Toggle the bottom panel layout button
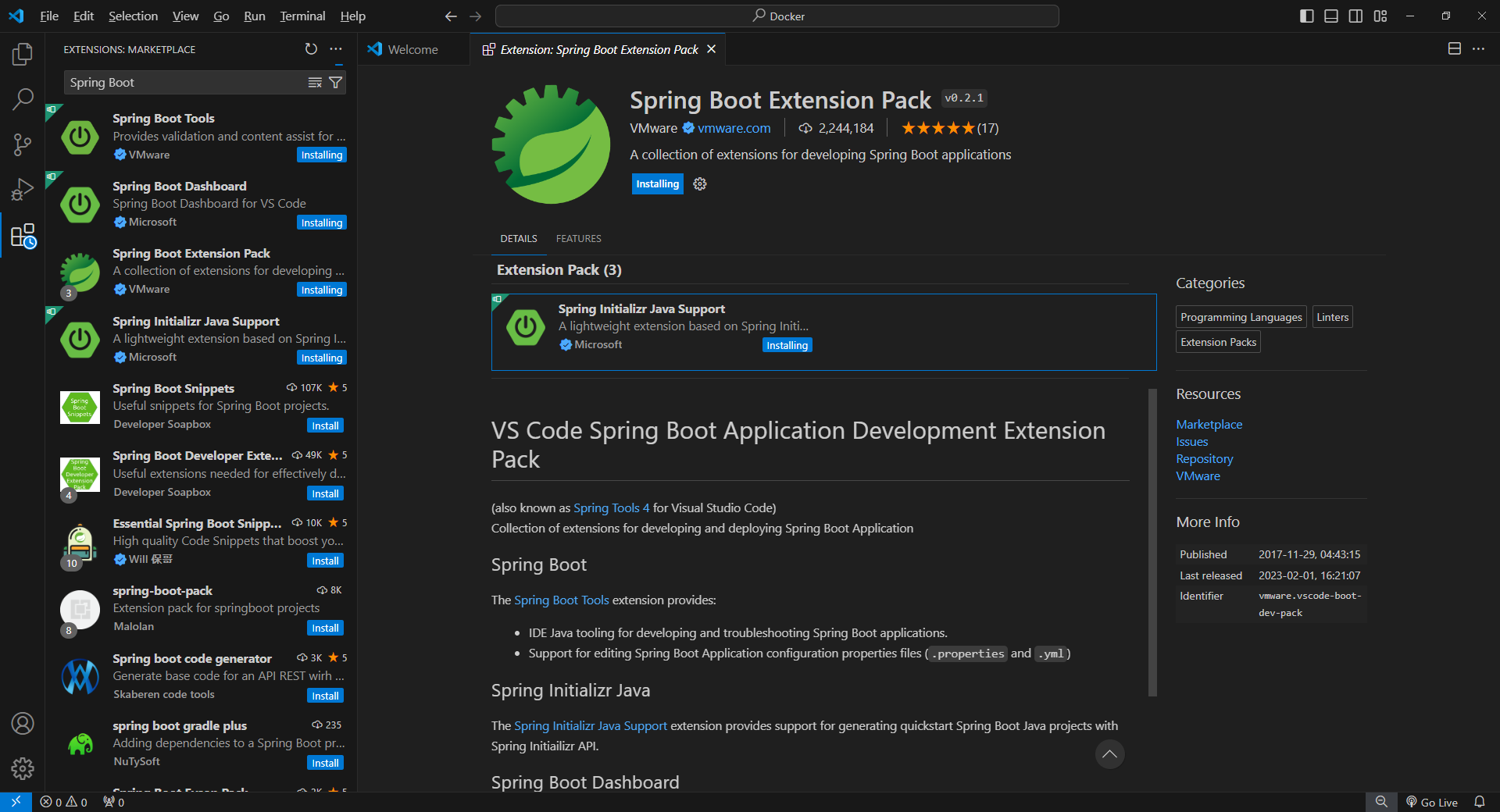 (1331, 16)
